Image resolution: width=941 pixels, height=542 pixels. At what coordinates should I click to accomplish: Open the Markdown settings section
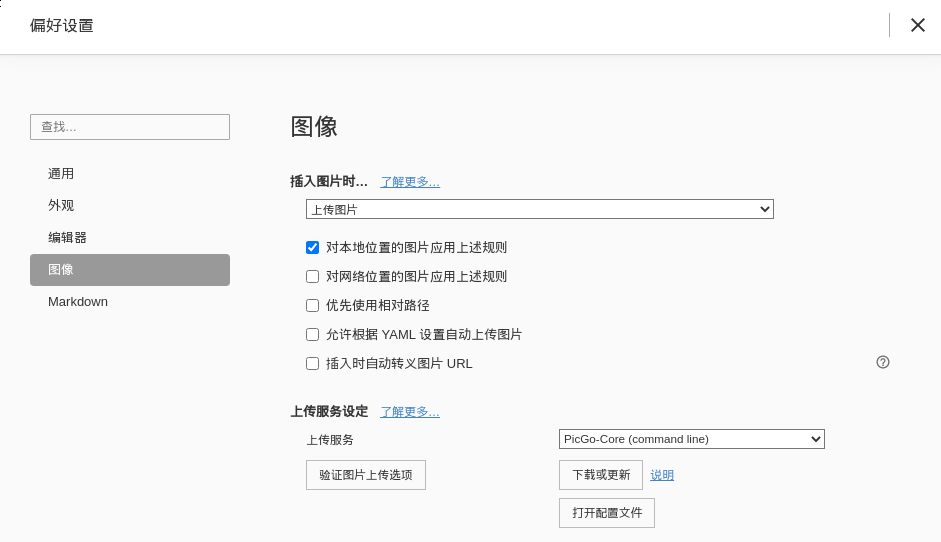78,301
